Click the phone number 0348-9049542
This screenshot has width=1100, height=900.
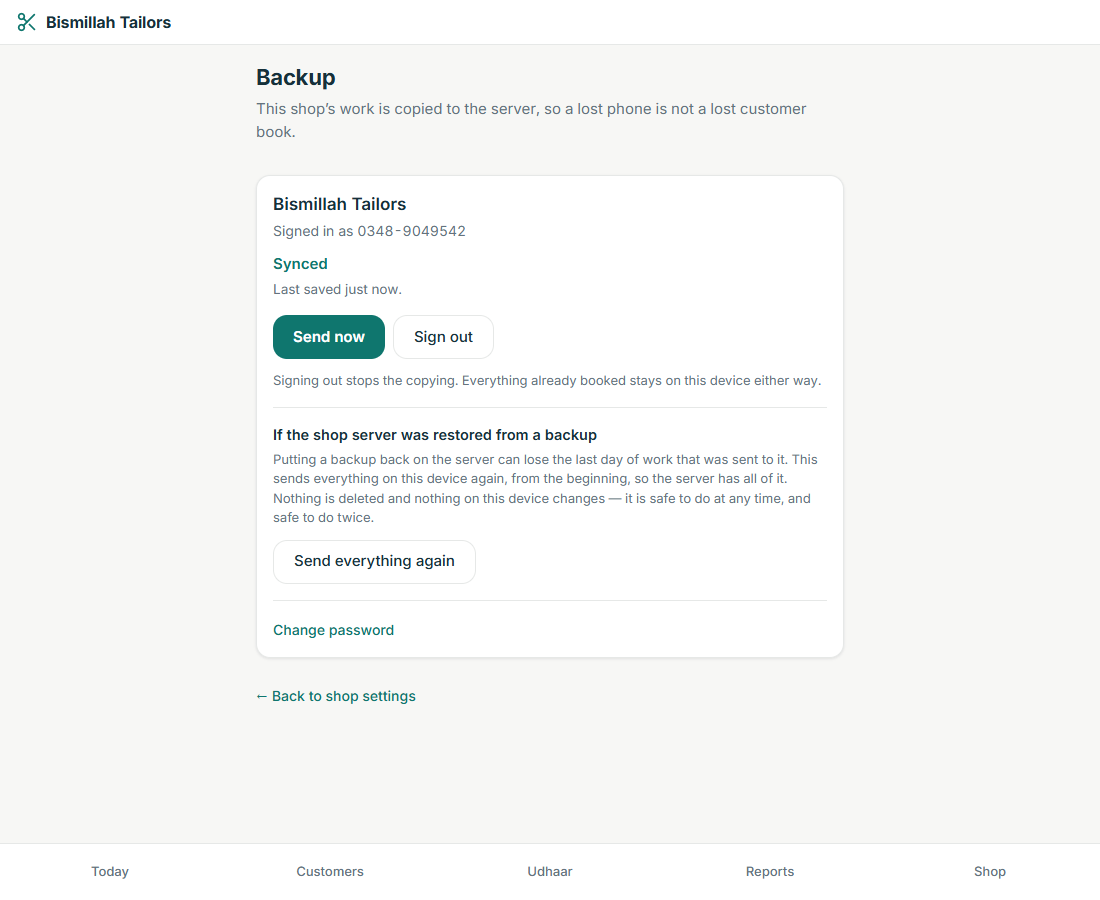411,231
